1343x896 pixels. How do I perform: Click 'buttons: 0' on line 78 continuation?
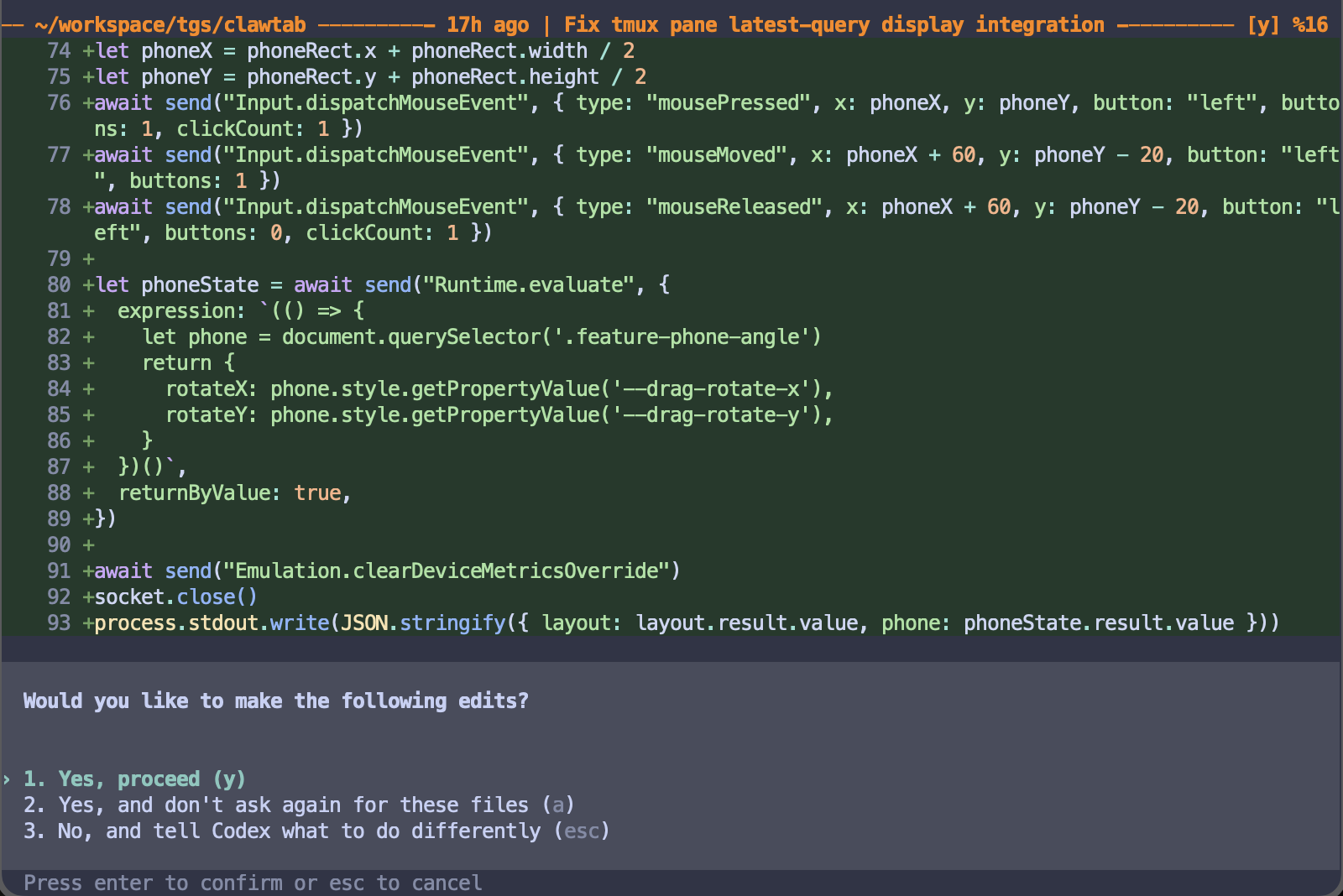point(223,233)
